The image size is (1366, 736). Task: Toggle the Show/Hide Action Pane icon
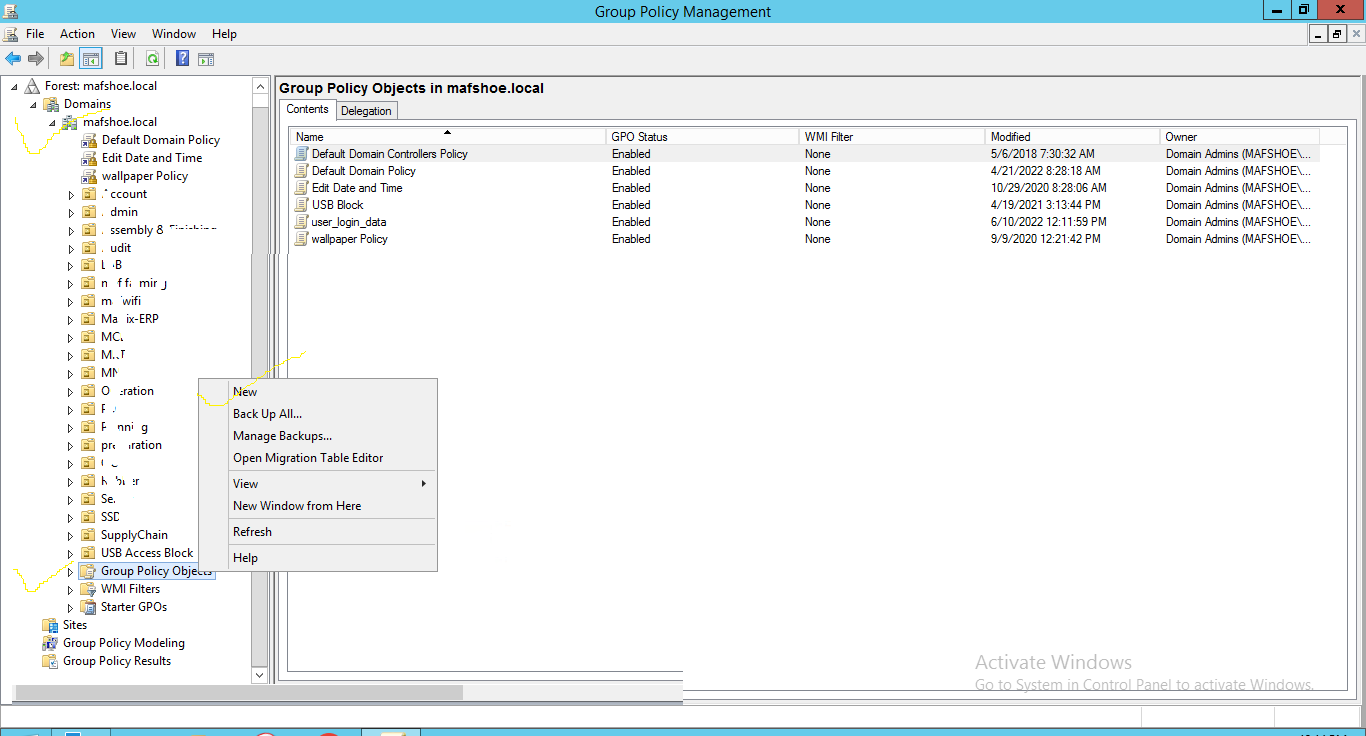(206, 59)
